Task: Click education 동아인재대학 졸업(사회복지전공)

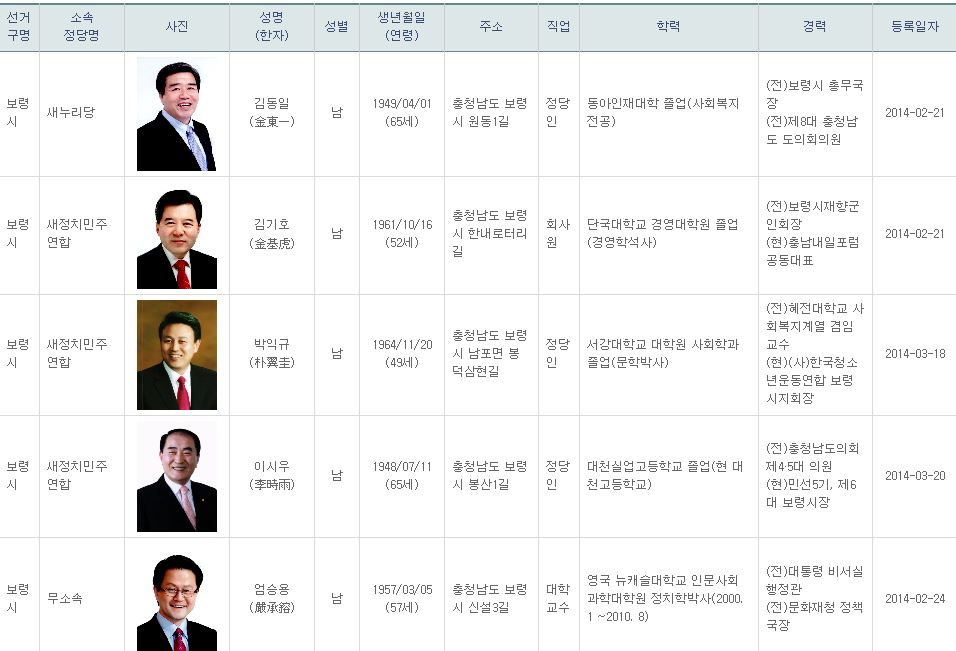Action: click(663, 113)
